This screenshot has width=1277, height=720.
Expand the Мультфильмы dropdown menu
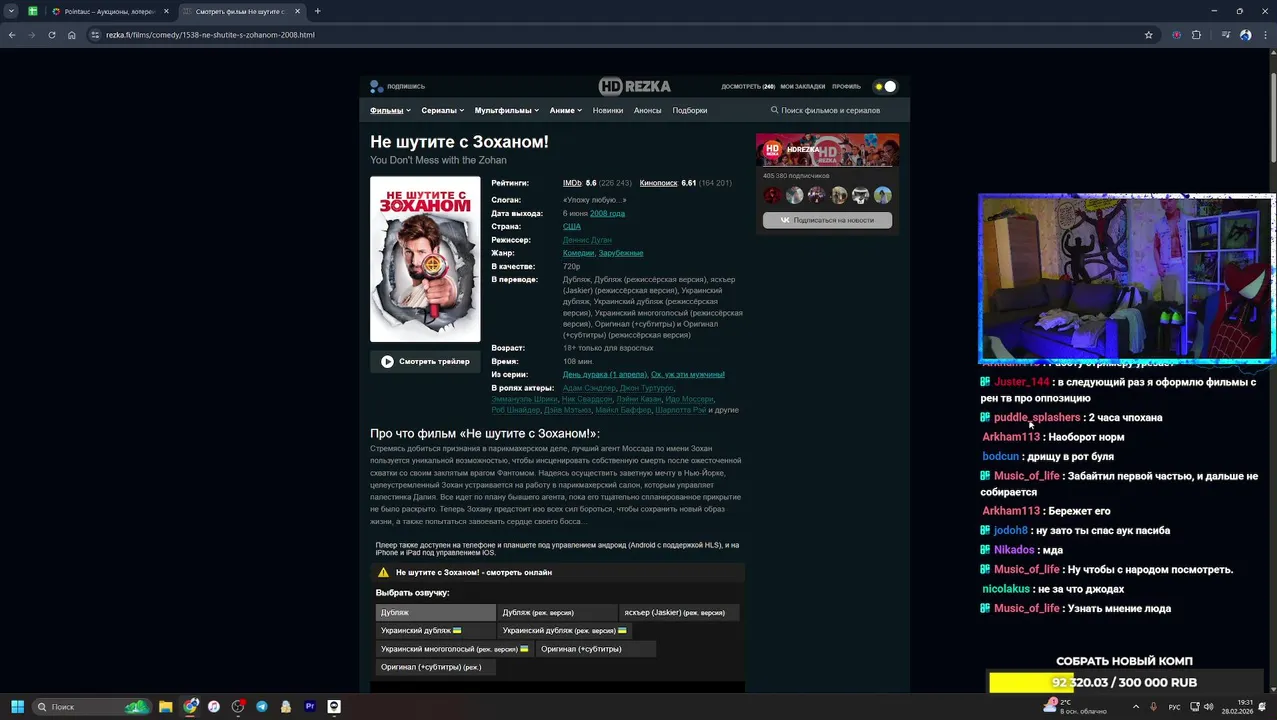point(507,110)
